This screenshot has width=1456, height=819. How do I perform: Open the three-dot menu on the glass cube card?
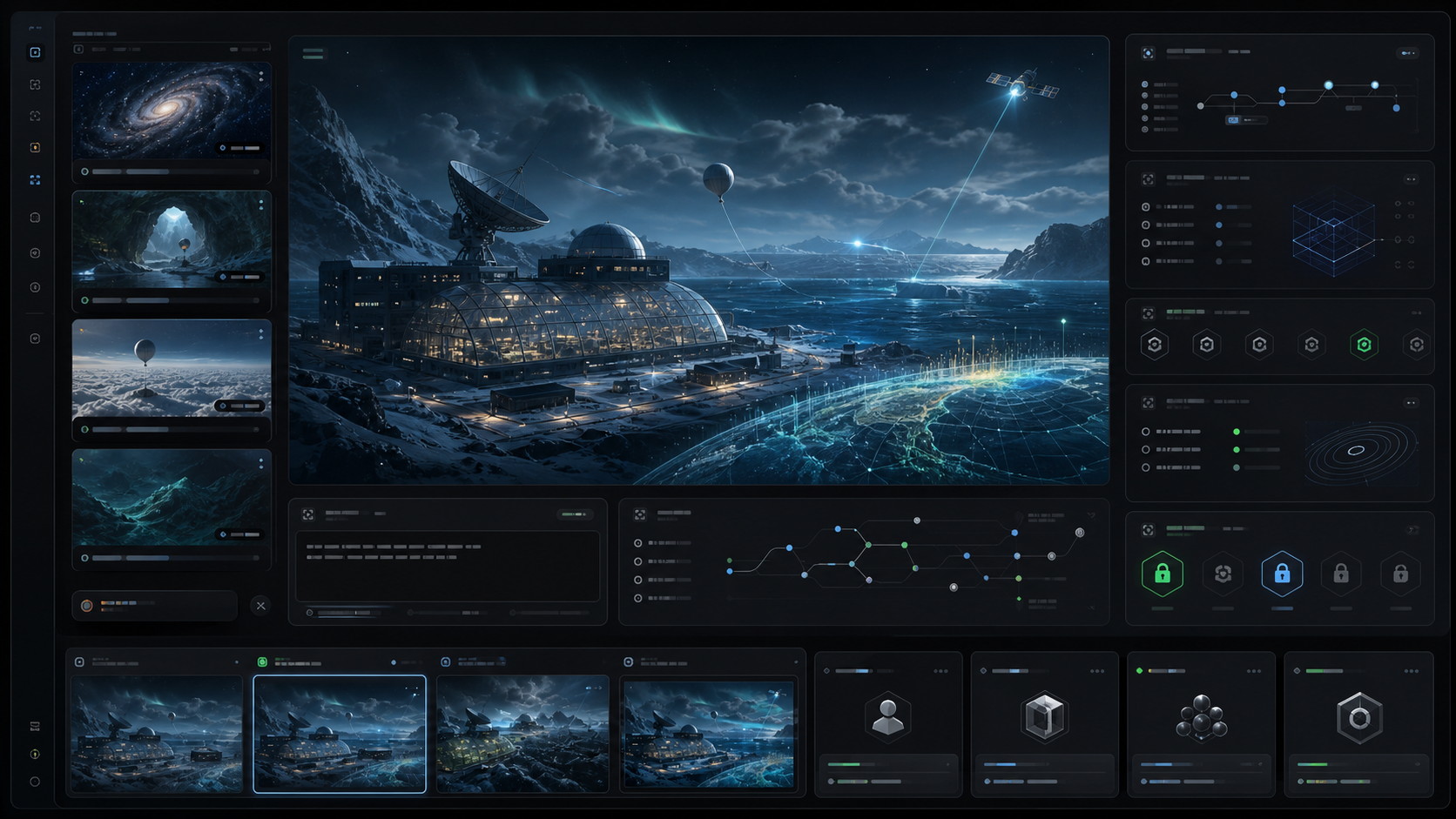(1097, 671)
